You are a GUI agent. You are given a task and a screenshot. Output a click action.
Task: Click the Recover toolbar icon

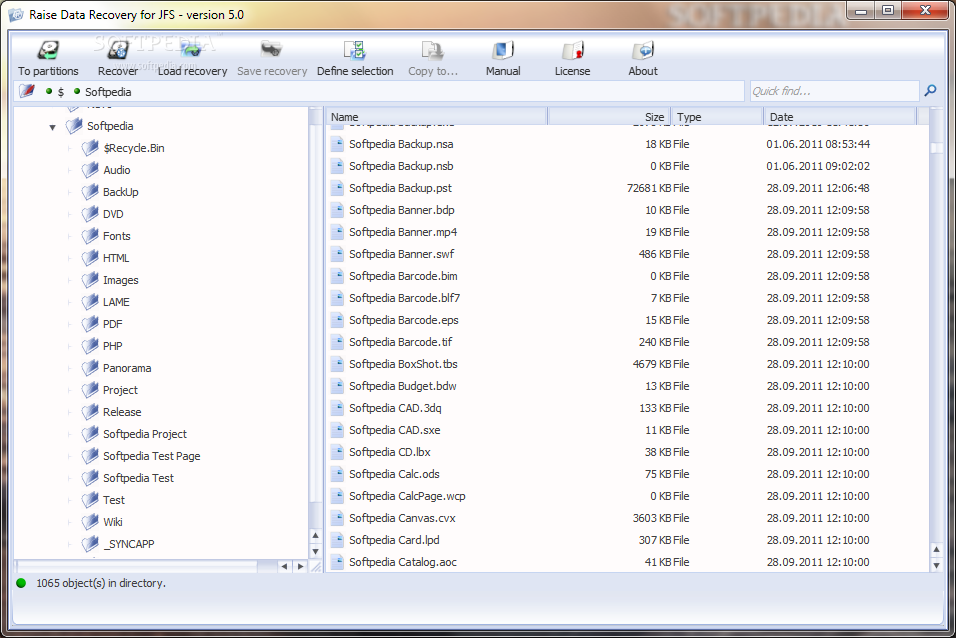tap(118, 50)
